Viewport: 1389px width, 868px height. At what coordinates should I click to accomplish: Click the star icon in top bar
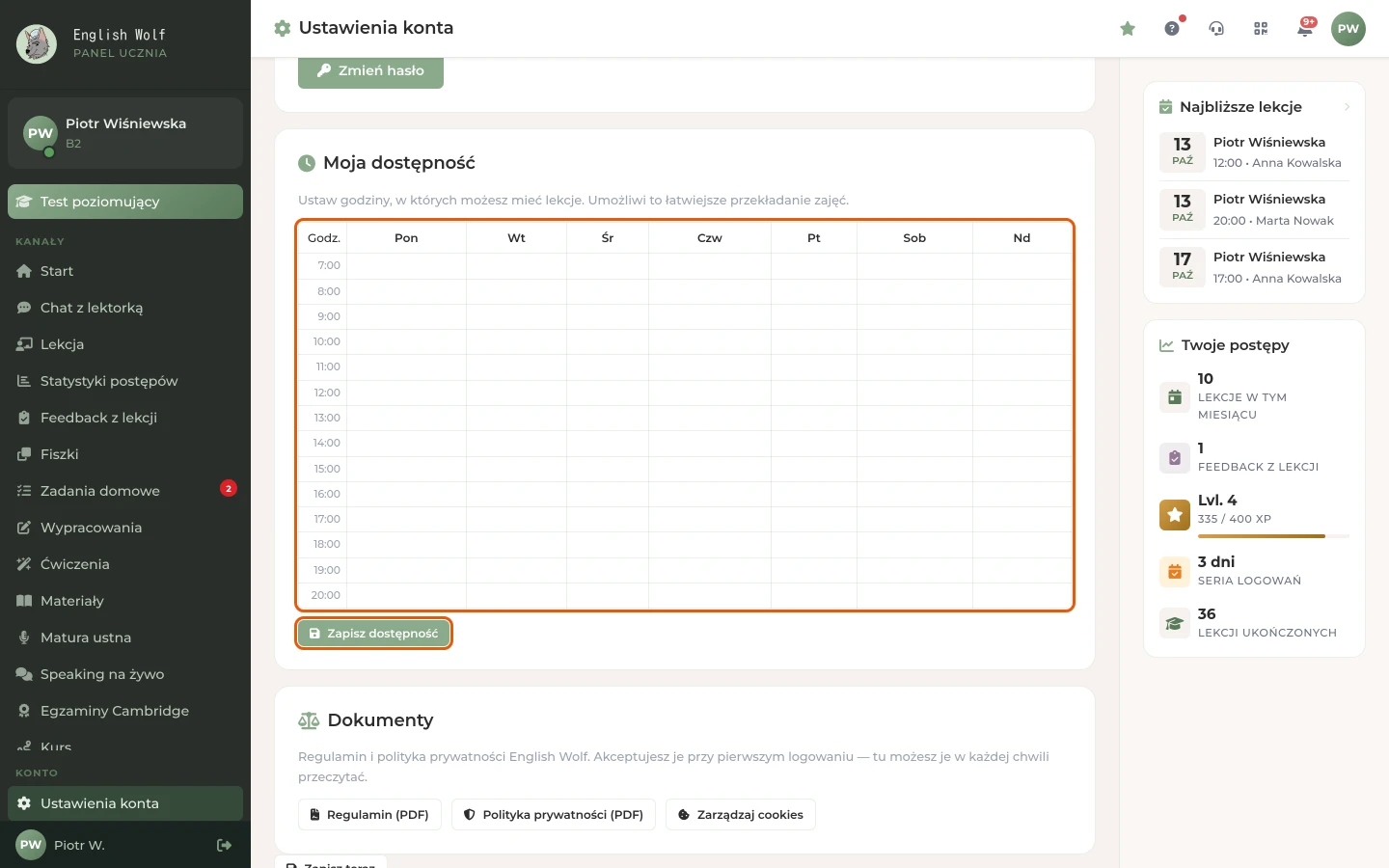point(1128,29)
